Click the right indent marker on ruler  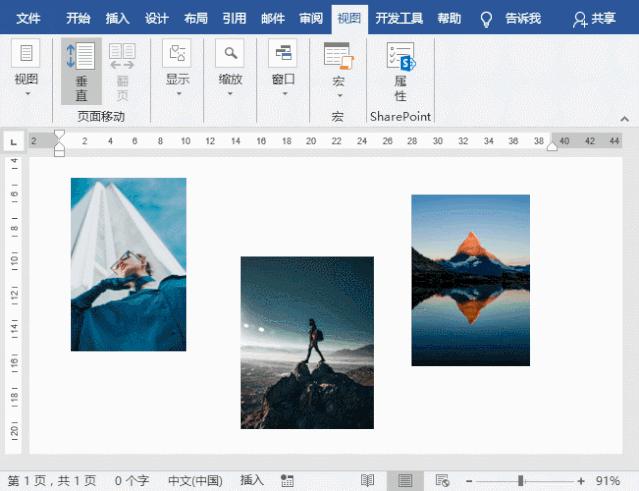click(x=552, y=146)
